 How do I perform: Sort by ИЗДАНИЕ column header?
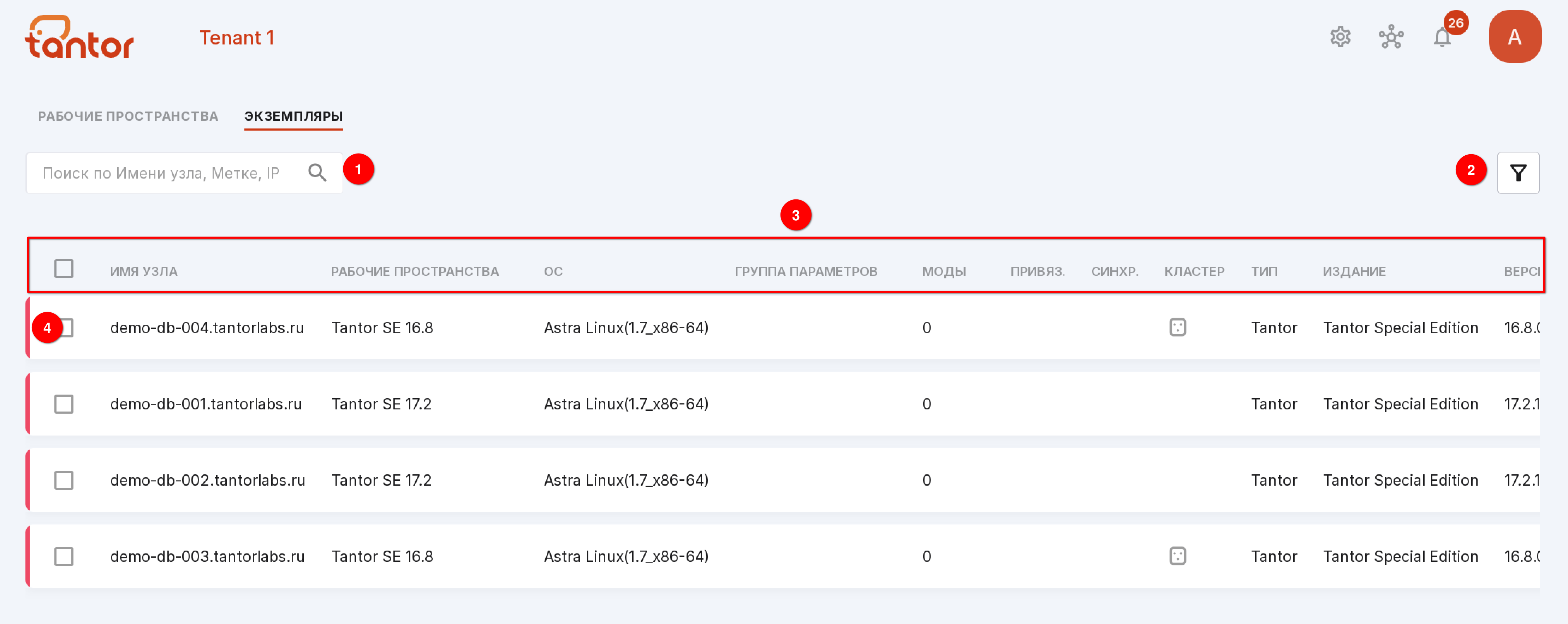(x=1354, y=271)
